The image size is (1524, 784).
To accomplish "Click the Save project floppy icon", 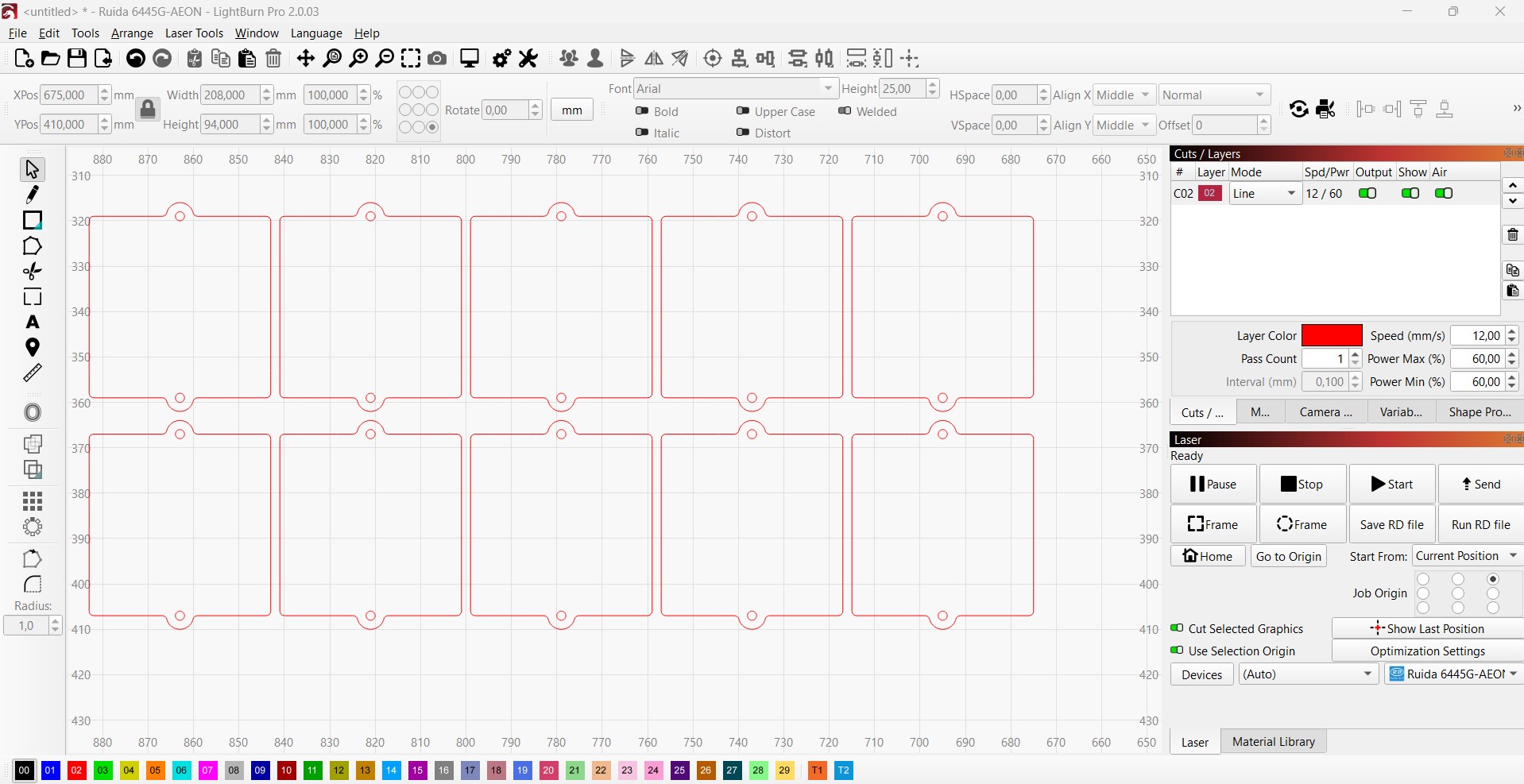I will pyautogui.click(x=77, y=59).
